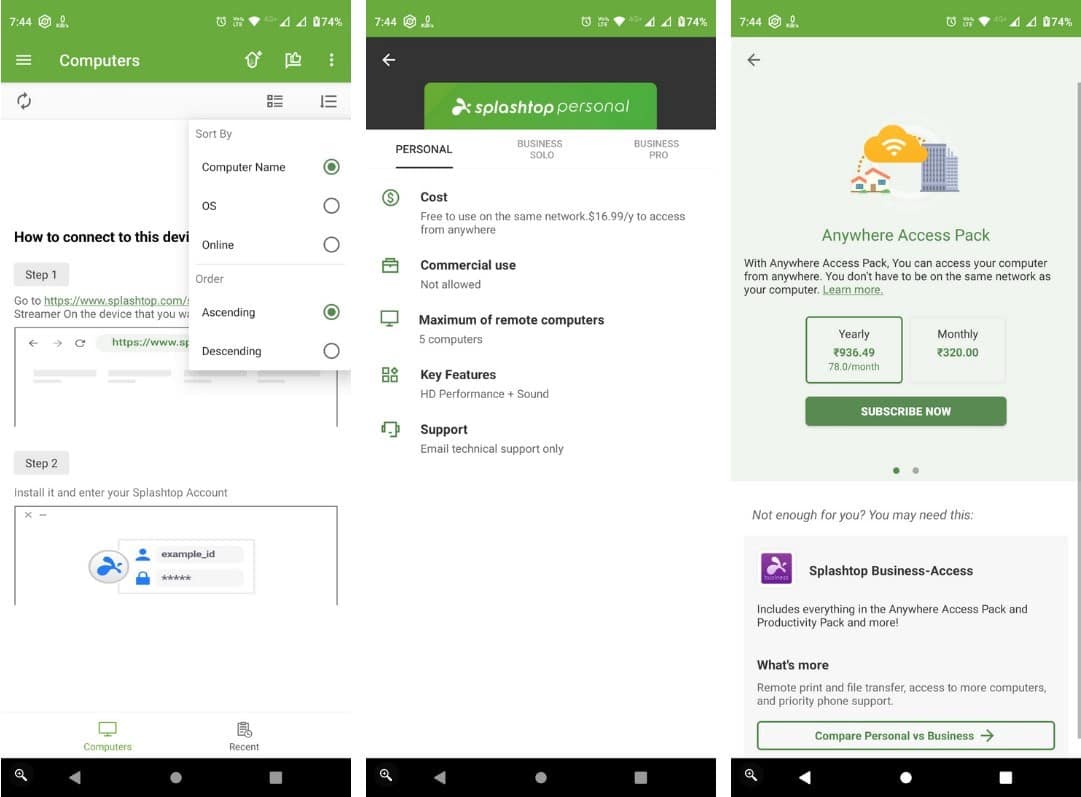The image size is (1081, 797).
Task: Tap the Step 2 label
Action: click(x=41, y=463)
